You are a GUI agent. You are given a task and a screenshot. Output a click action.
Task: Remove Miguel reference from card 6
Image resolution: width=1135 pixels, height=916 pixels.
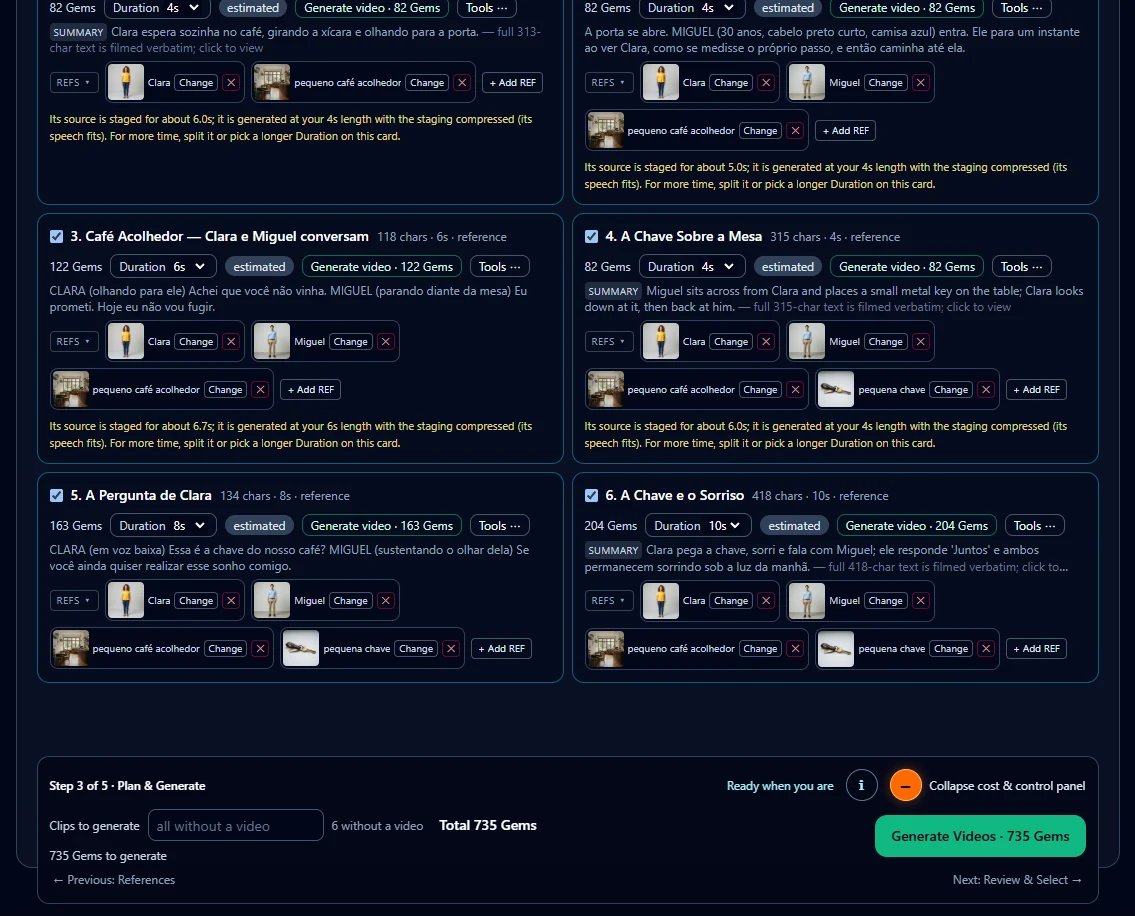[921, 601]
